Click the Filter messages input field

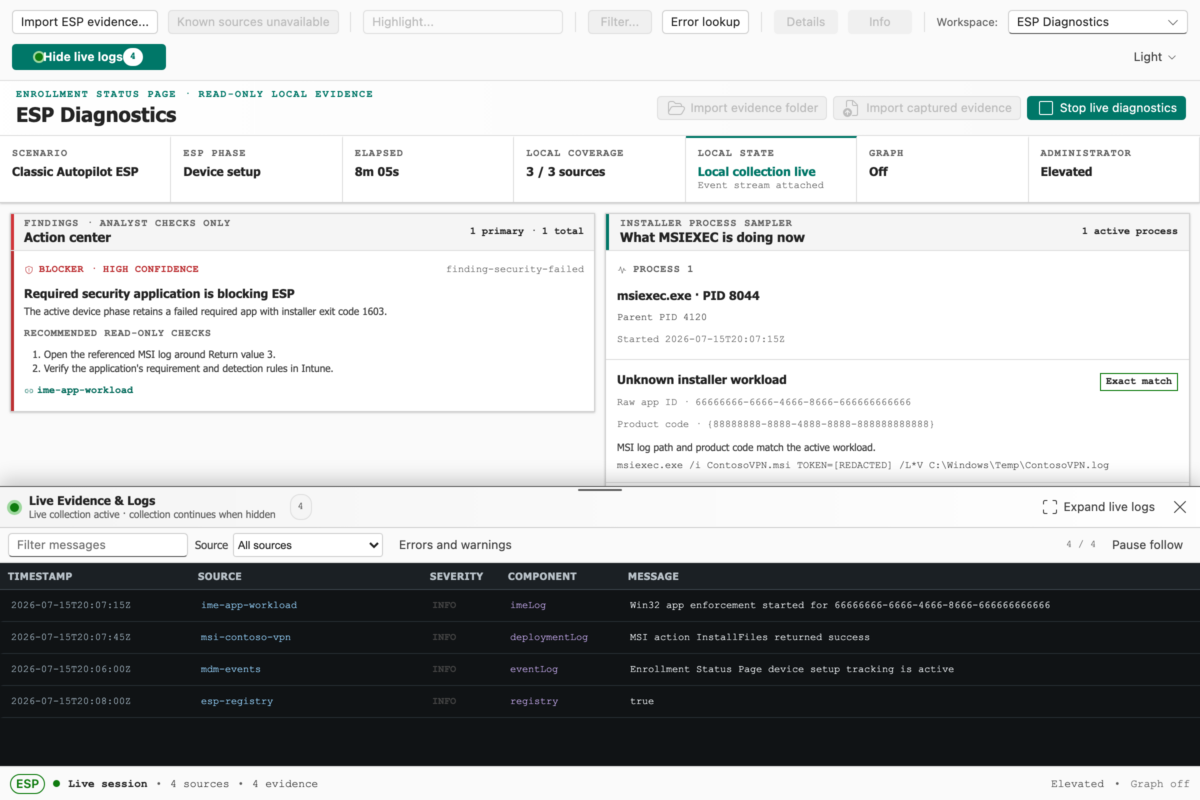[x=98, y=545]
